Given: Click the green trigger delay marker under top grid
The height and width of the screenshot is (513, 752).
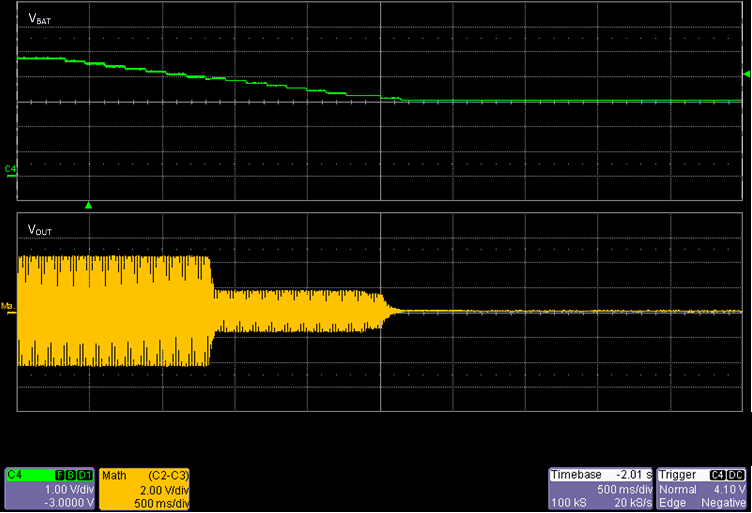Looking at the screenshot, I should [x=89, y=205].
